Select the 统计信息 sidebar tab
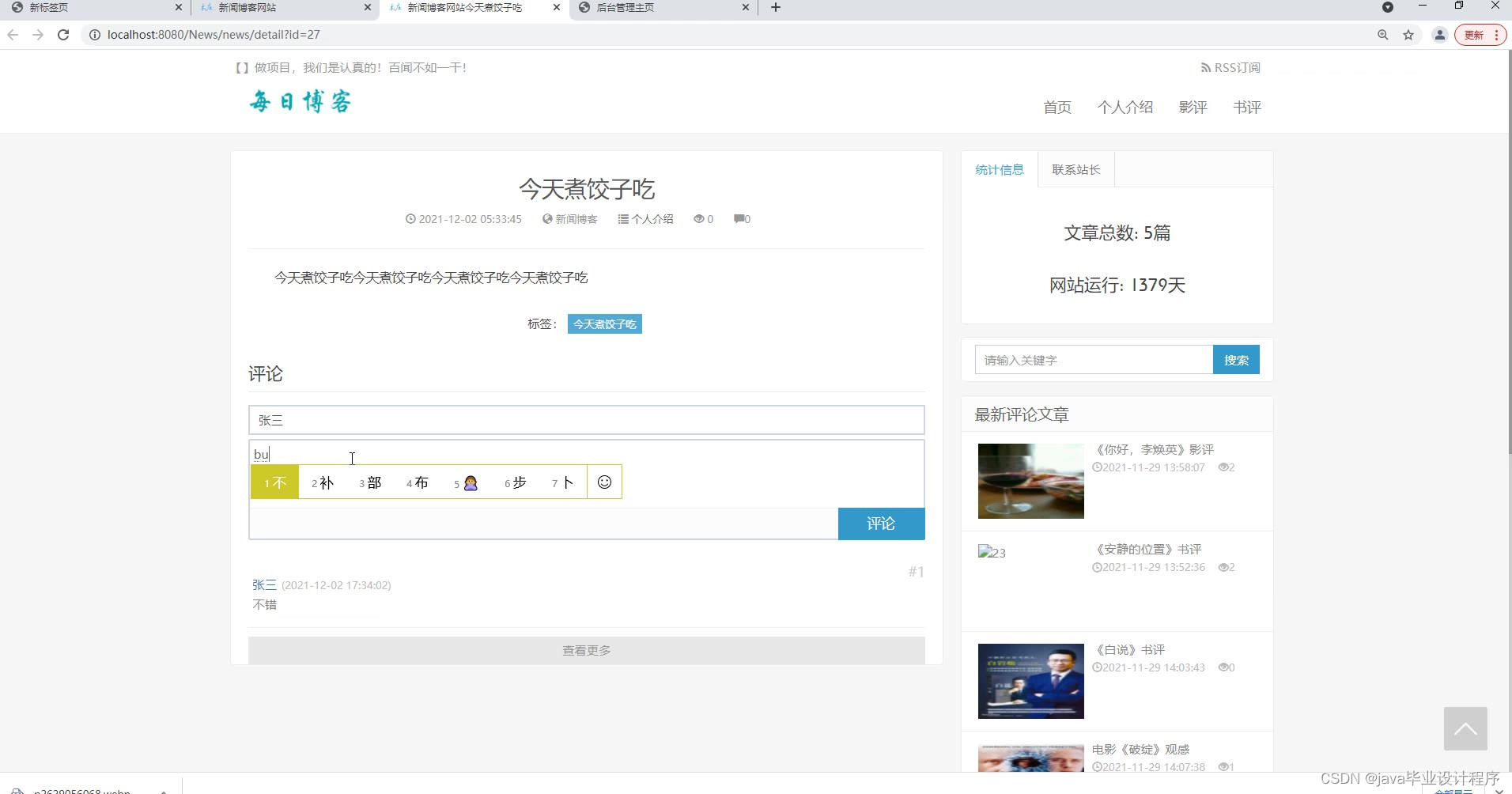The height and width of the screenshot is (794, 1512). click(1000, 169)
